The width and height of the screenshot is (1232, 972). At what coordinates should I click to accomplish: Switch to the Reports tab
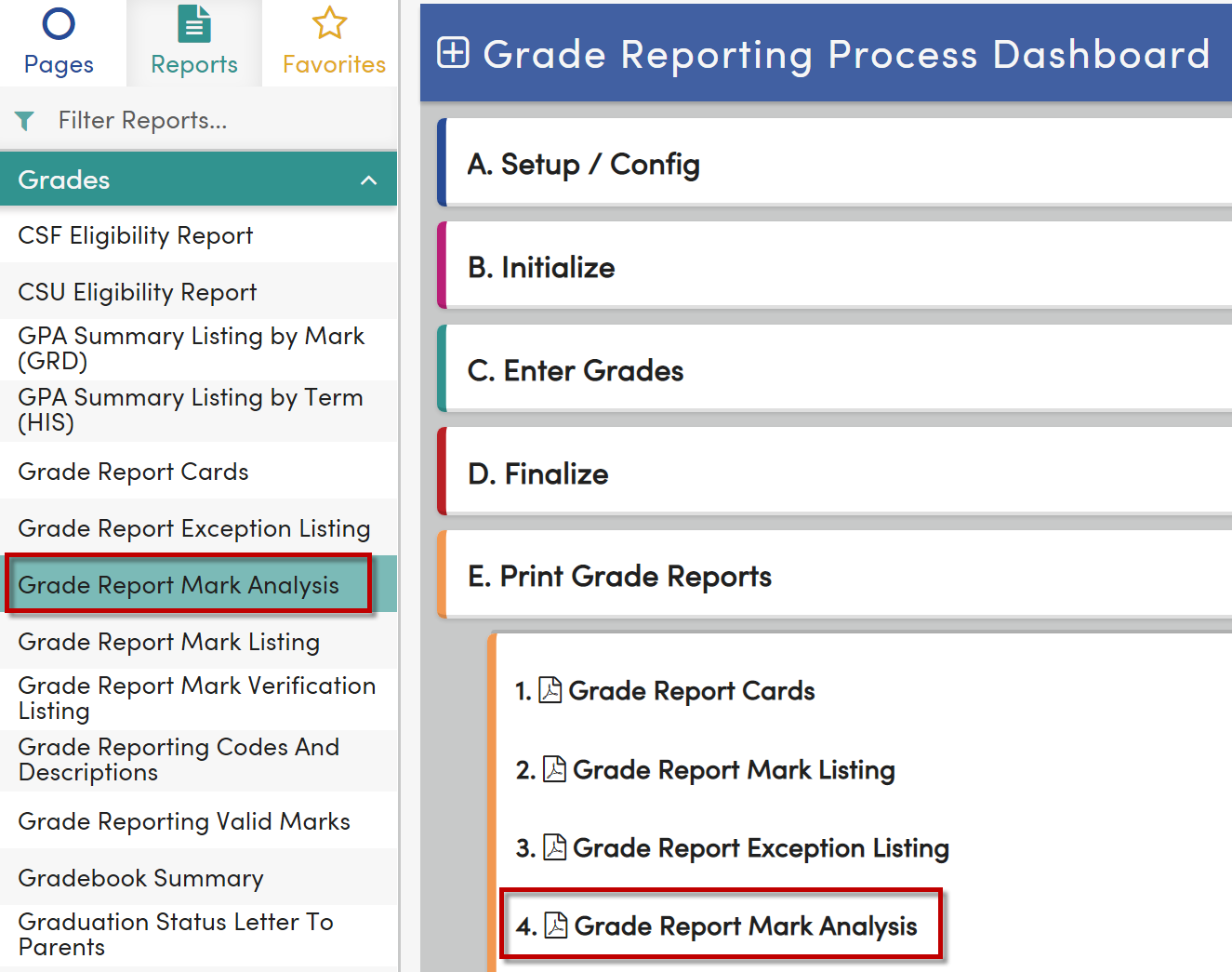(x=193, y=42)
